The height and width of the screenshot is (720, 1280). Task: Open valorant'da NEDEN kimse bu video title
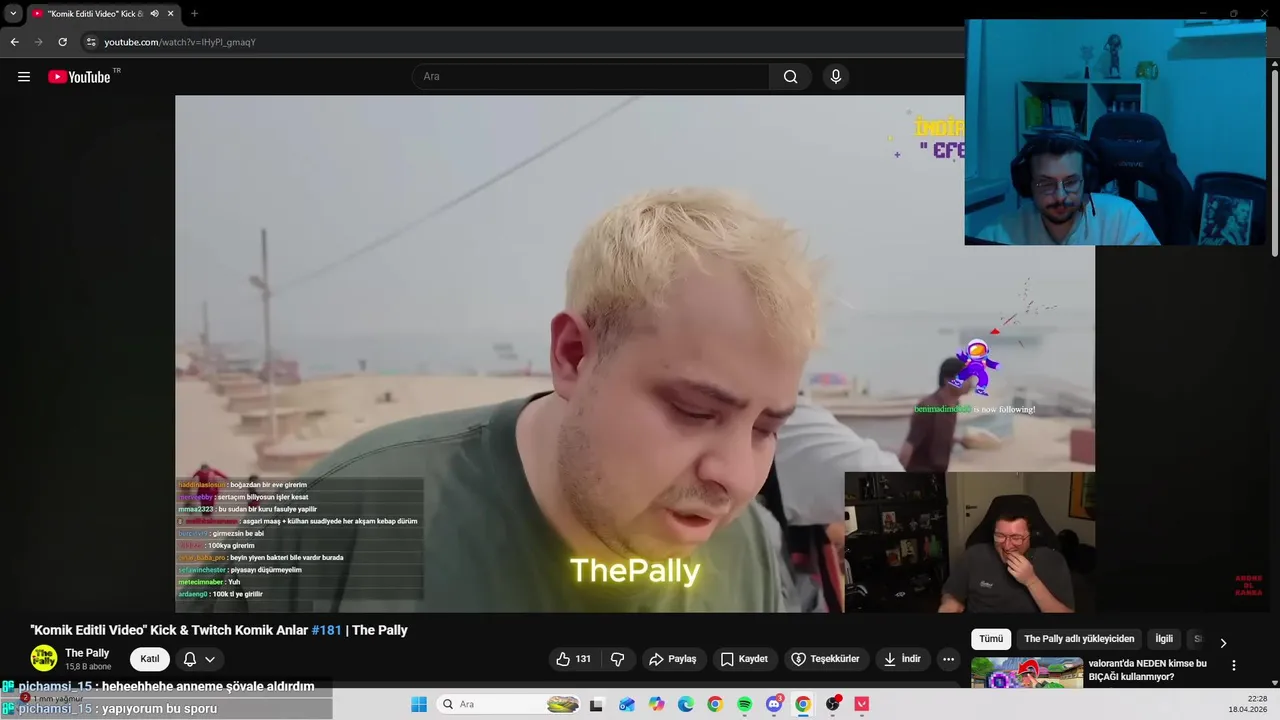1148,670
